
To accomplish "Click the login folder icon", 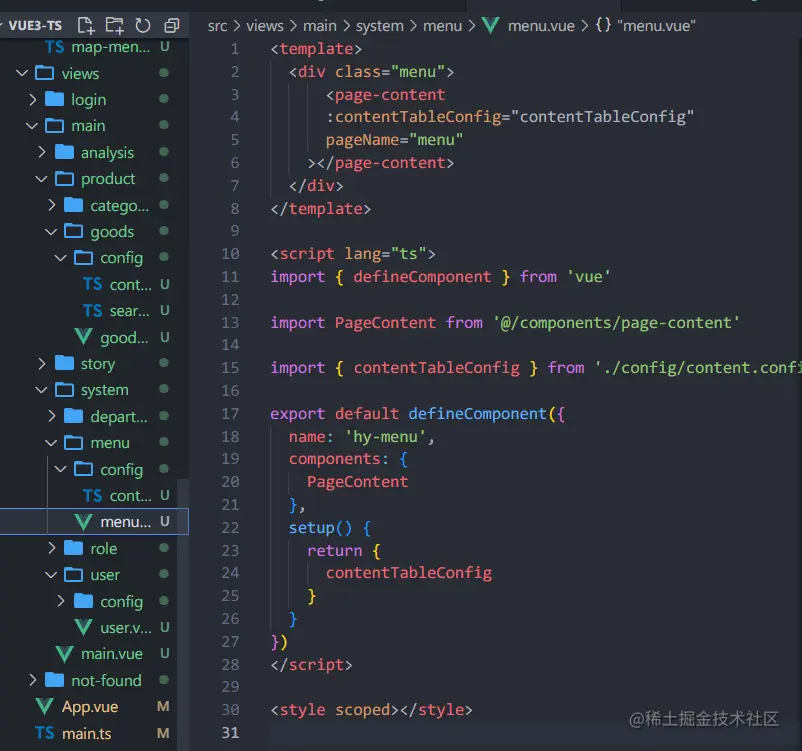I will pyautogui.click(x=54, y=99).
